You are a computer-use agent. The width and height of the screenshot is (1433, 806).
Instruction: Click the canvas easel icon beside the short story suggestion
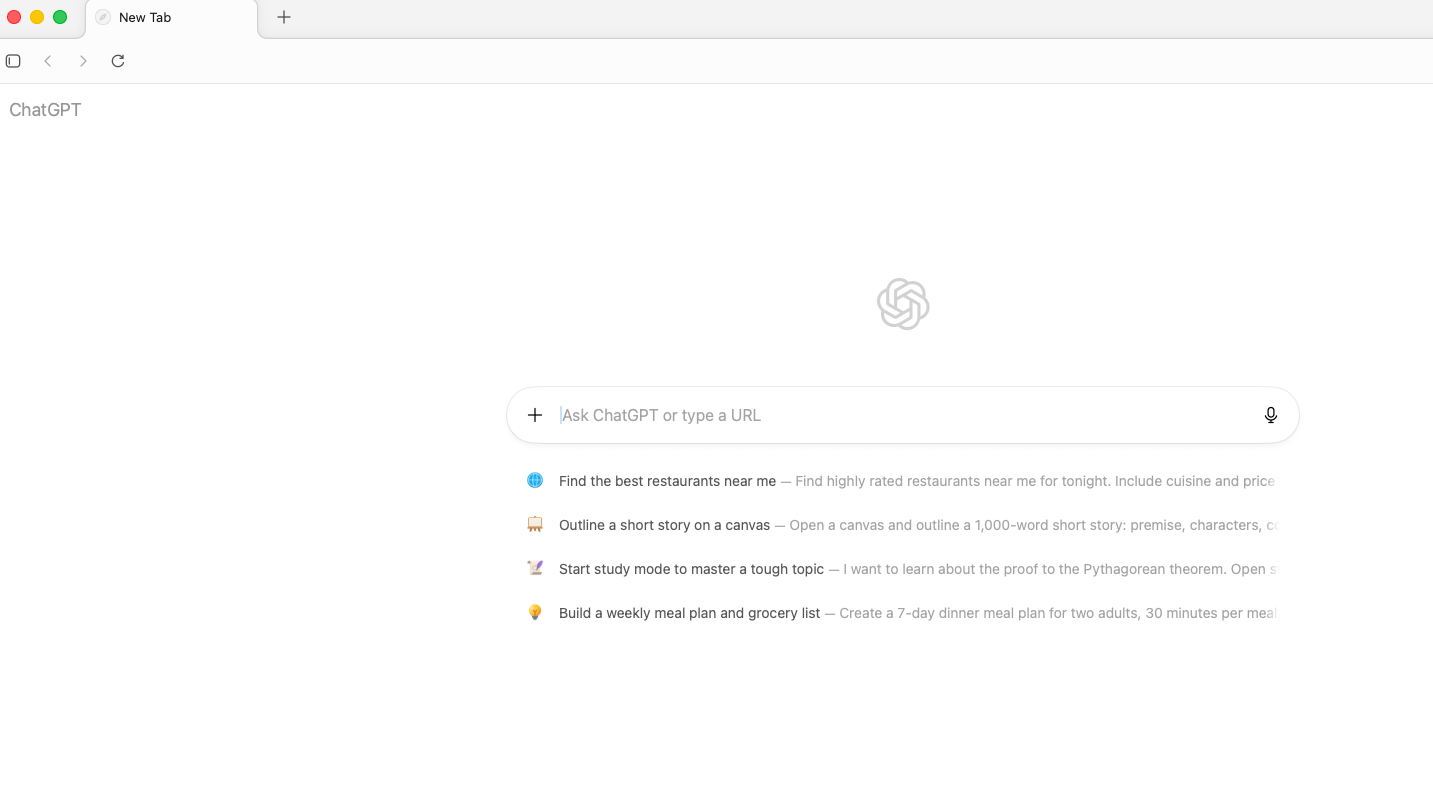(x=535, y=525)
